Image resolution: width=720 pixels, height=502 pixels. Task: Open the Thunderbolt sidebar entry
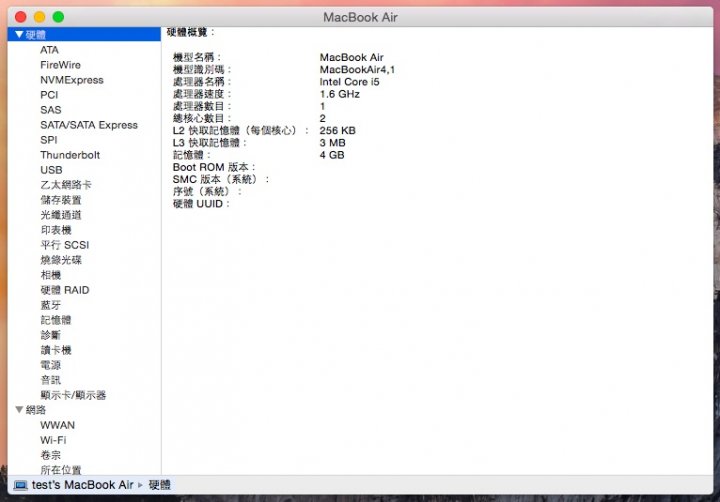click(x=70, y=155)
